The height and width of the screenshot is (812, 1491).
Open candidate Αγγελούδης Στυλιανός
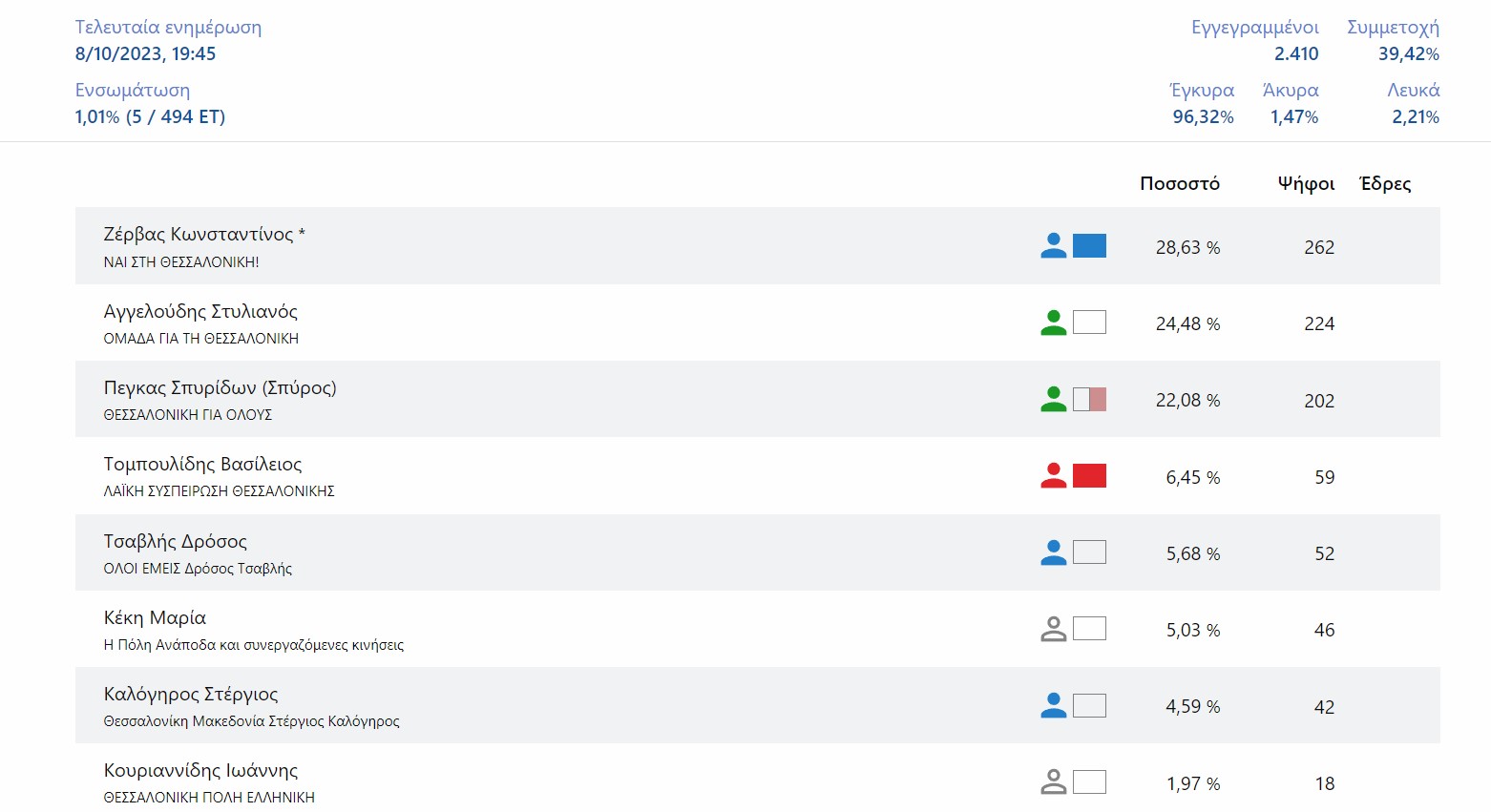[200, 311]
